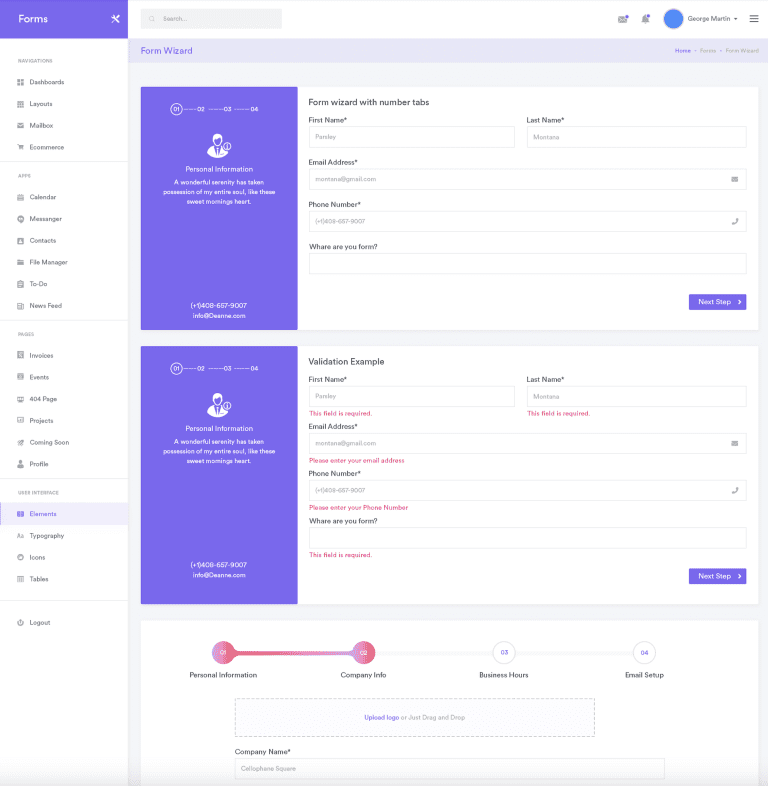Click the Logout power icon

pyautogui.click(x=20, y=623)
